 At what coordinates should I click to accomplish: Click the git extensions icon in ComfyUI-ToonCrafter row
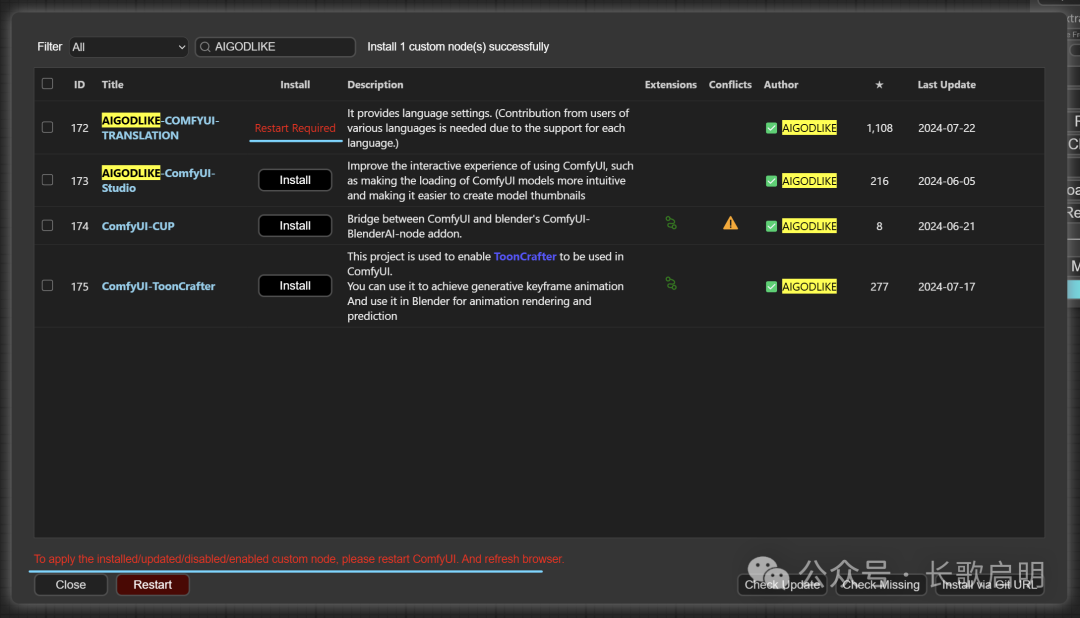click(x=671, y=283)
